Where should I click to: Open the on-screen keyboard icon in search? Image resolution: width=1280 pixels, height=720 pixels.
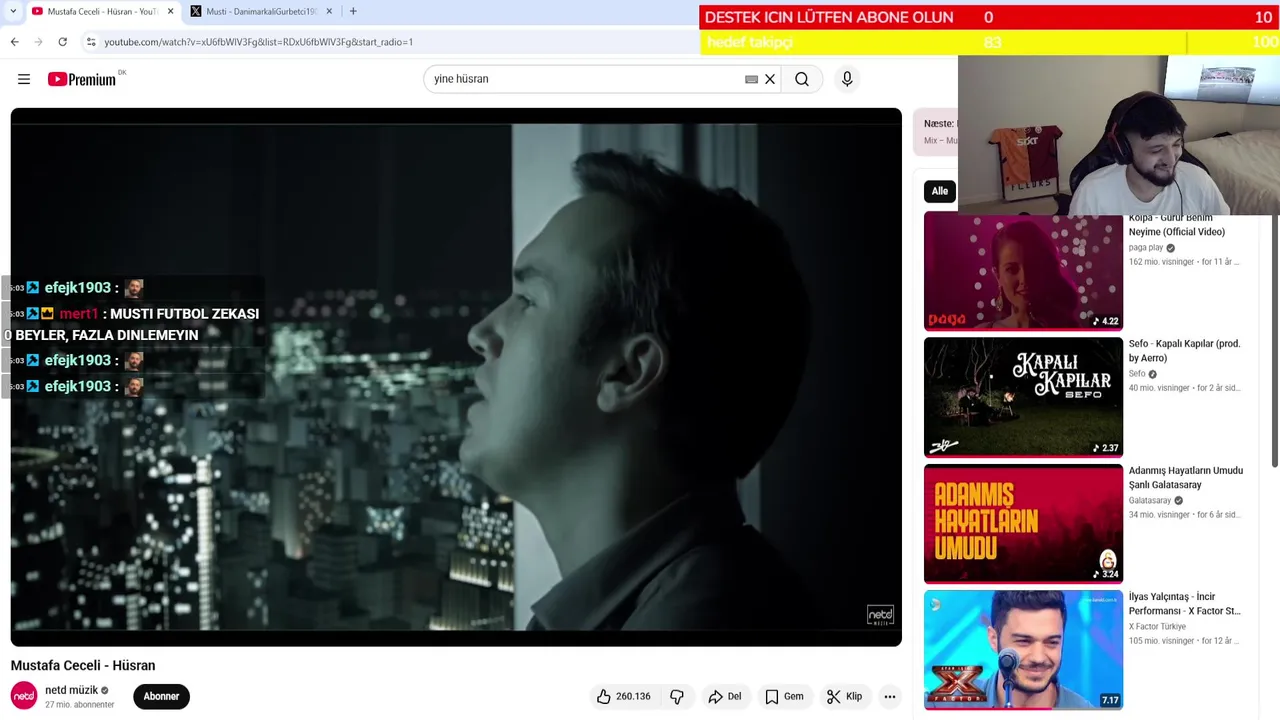click(751, 79)
